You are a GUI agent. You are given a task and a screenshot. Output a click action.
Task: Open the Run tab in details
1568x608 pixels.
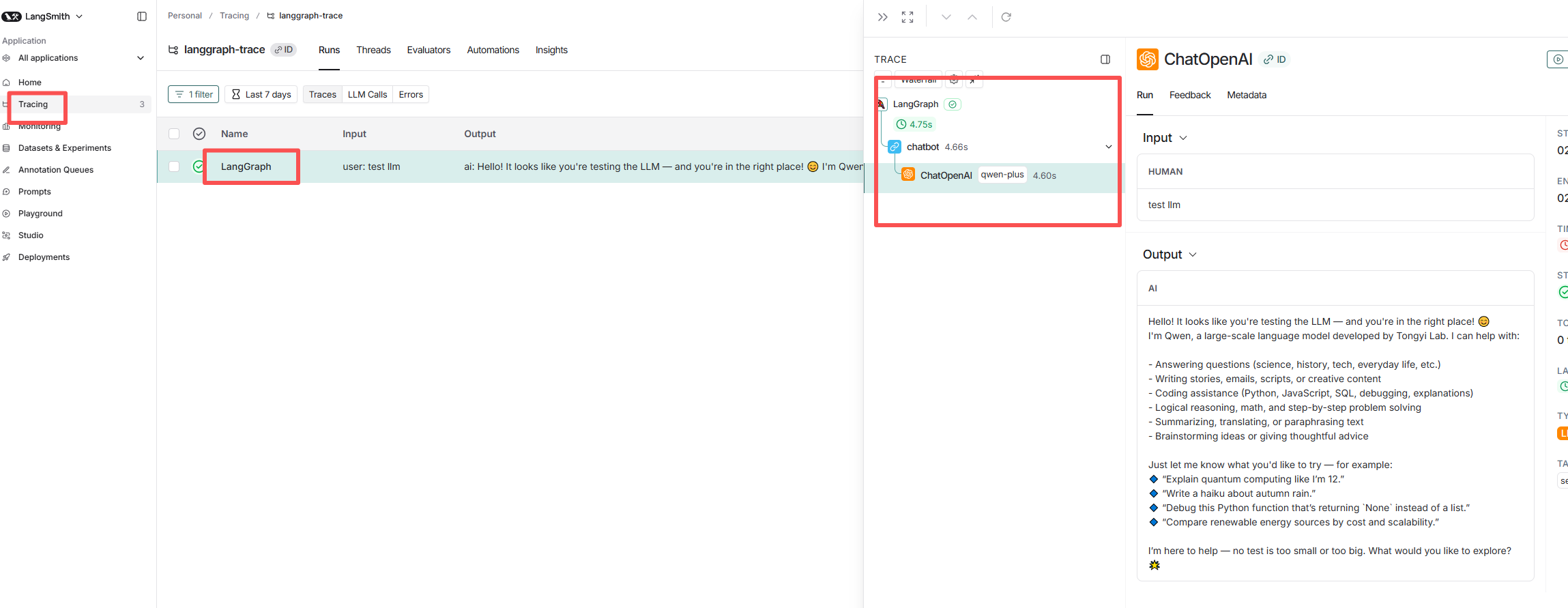pos(1145,95)
